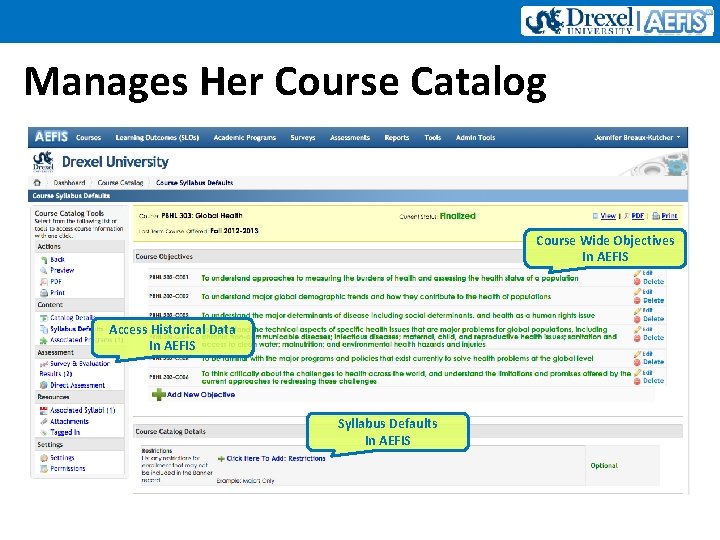
Task: Go to the home icon in breadcrumb
Action: pos(37,182)
